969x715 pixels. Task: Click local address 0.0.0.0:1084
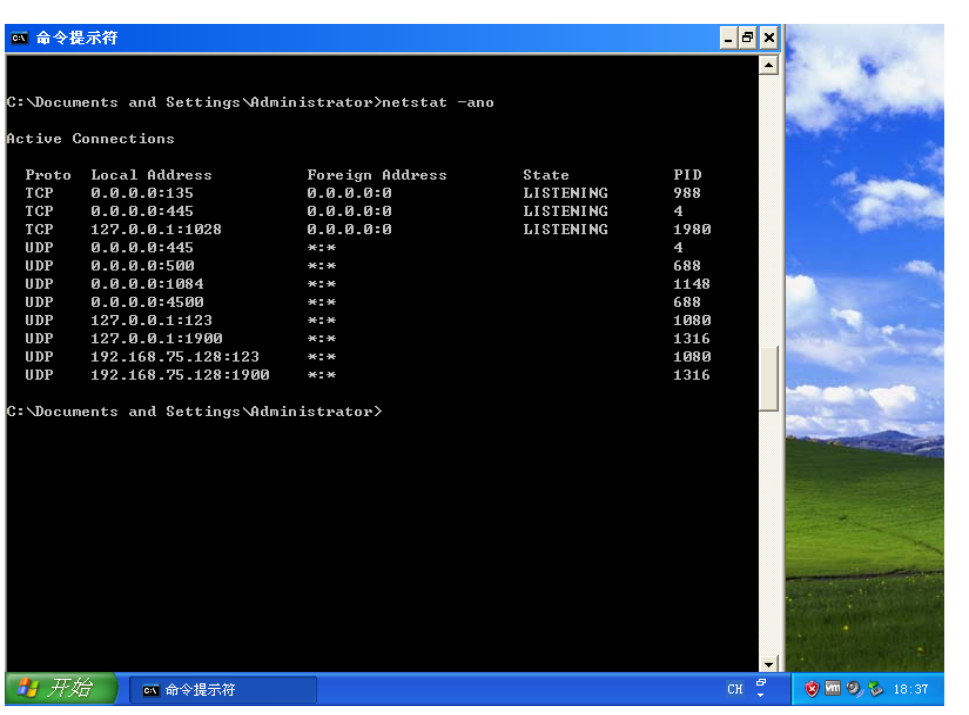pyautogui.click(x=147, y=284)
